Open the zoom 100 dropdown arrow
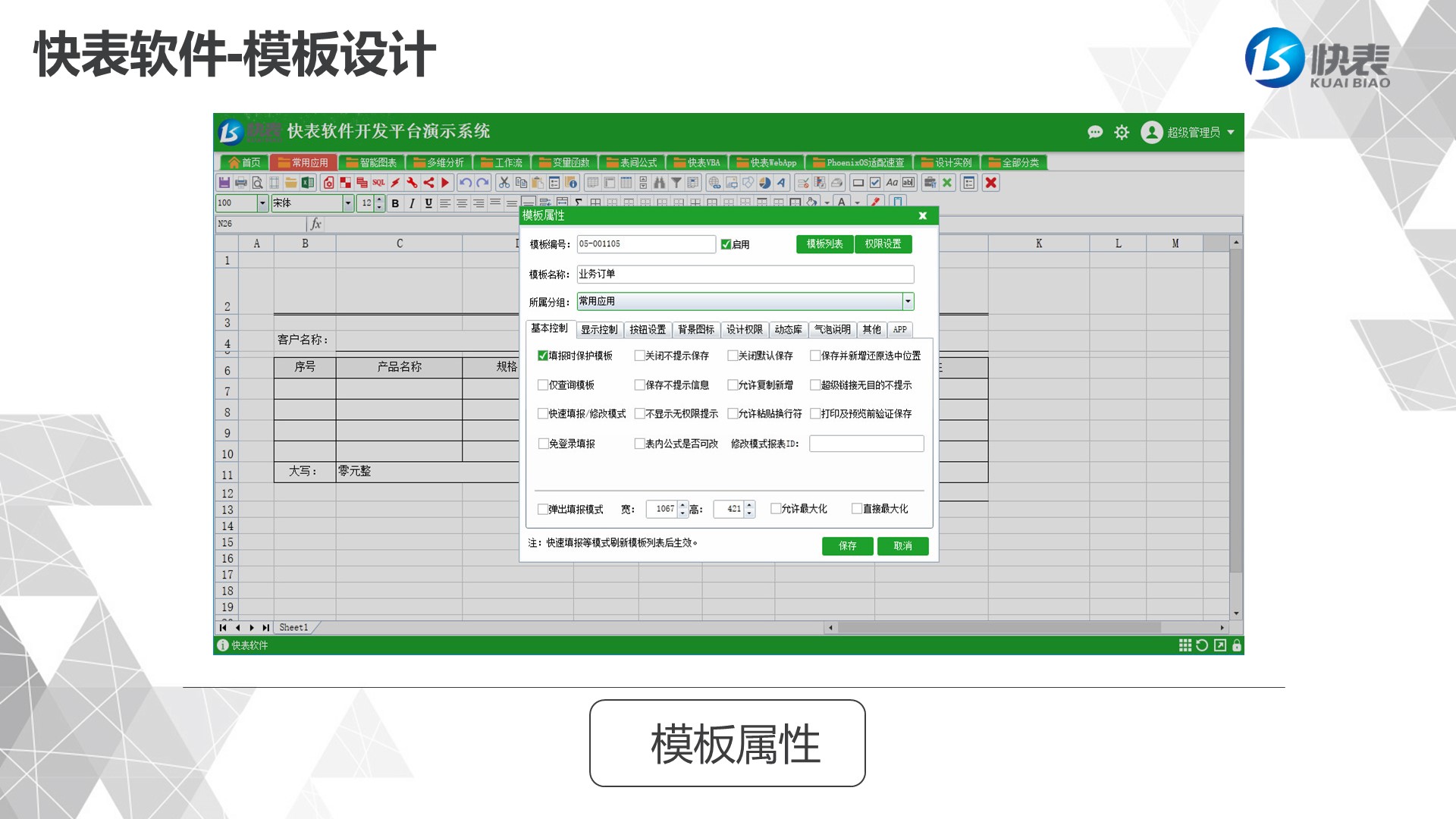 point(262,203)
